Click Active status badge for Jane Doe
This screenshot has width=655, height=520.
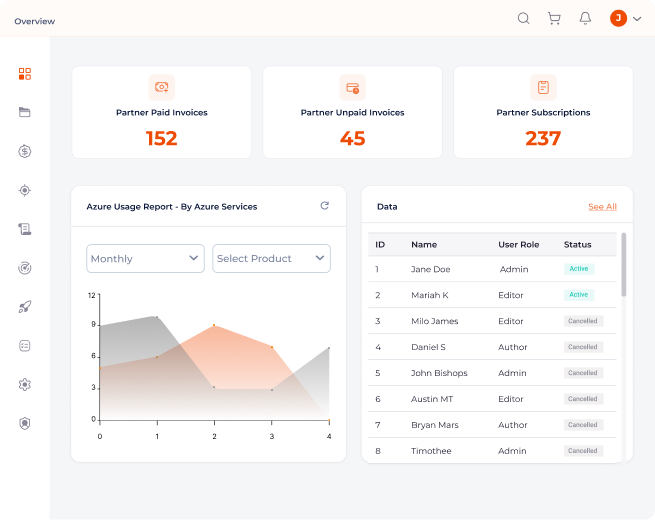(579, 269)
